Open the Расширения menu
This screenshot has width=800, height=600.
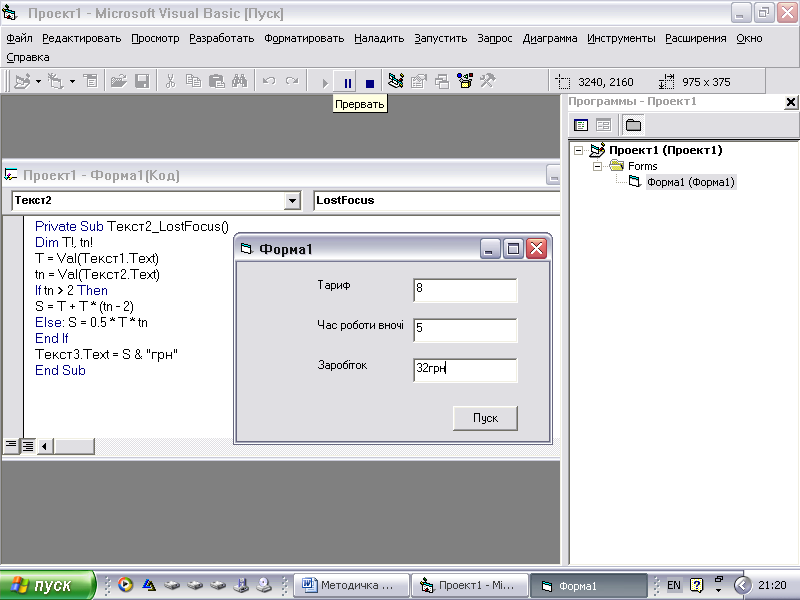[696, 38]
